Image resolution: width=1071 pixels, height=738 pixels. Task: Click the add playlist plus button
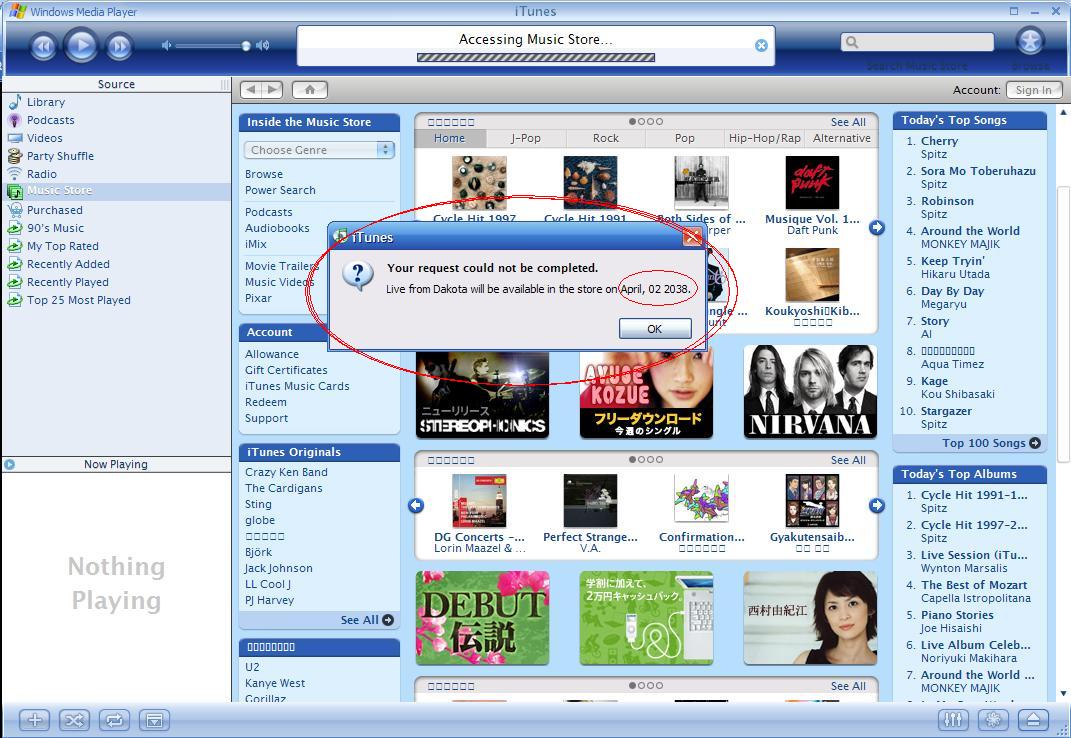point(35,719)
